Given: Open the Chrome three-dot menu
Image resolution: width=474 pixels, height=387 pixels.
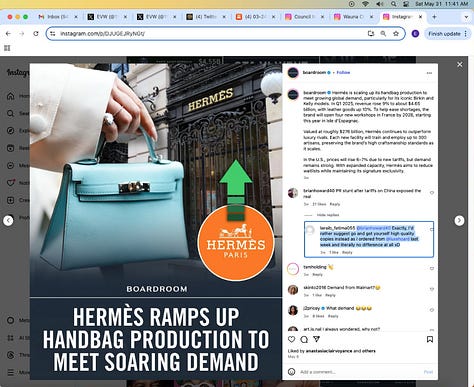Looking at the screenshot, I should (466, 33).
